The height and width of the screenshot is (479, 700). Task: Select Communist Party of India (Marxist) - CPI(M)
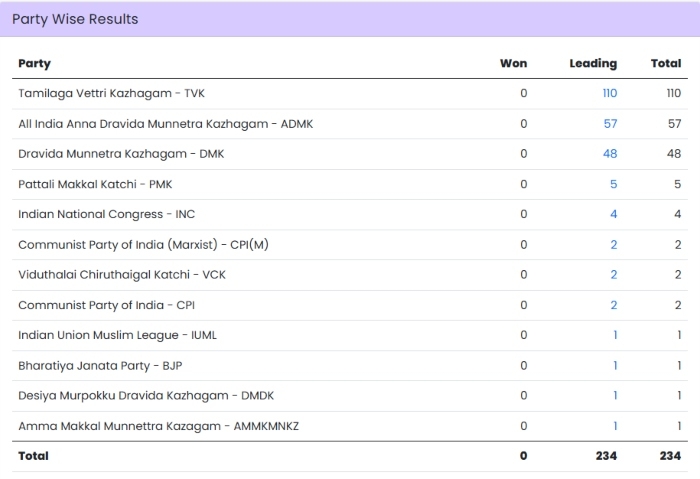click(143, 245)
